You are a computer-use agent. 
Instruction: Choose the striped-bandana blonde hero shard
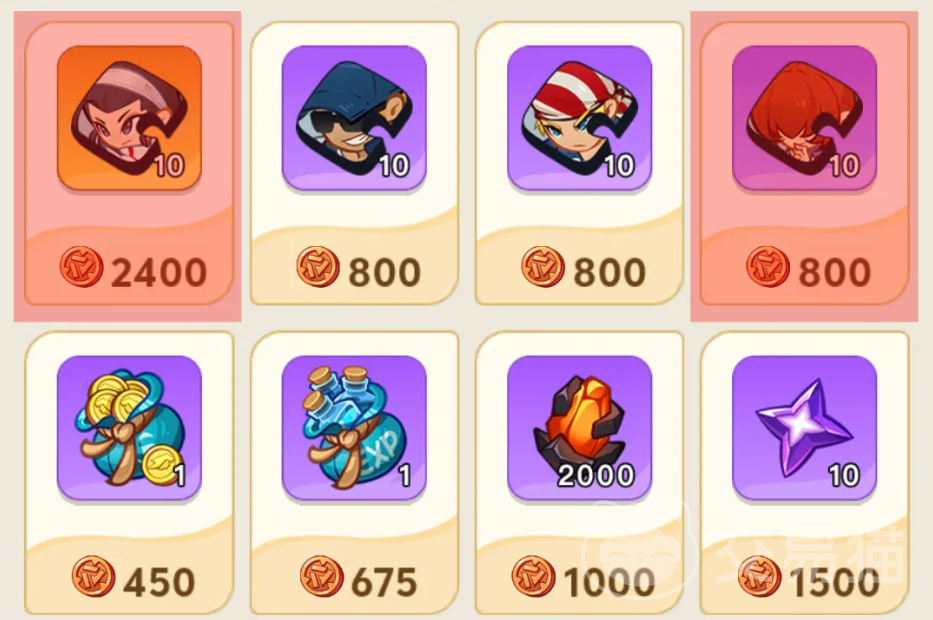tap(579, 118)
